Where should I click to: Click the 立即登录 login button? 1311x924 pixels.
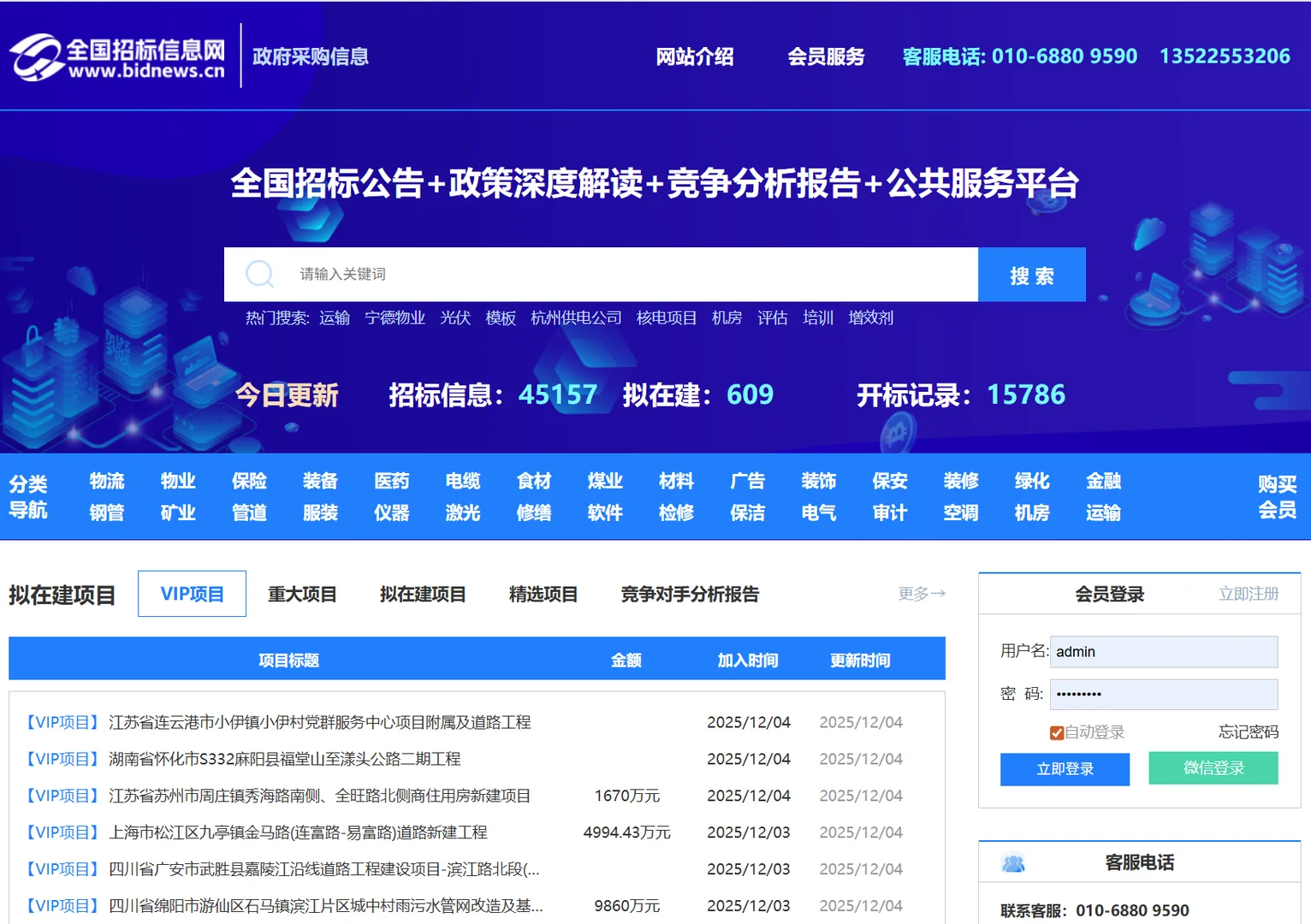tap(1064, 768)
